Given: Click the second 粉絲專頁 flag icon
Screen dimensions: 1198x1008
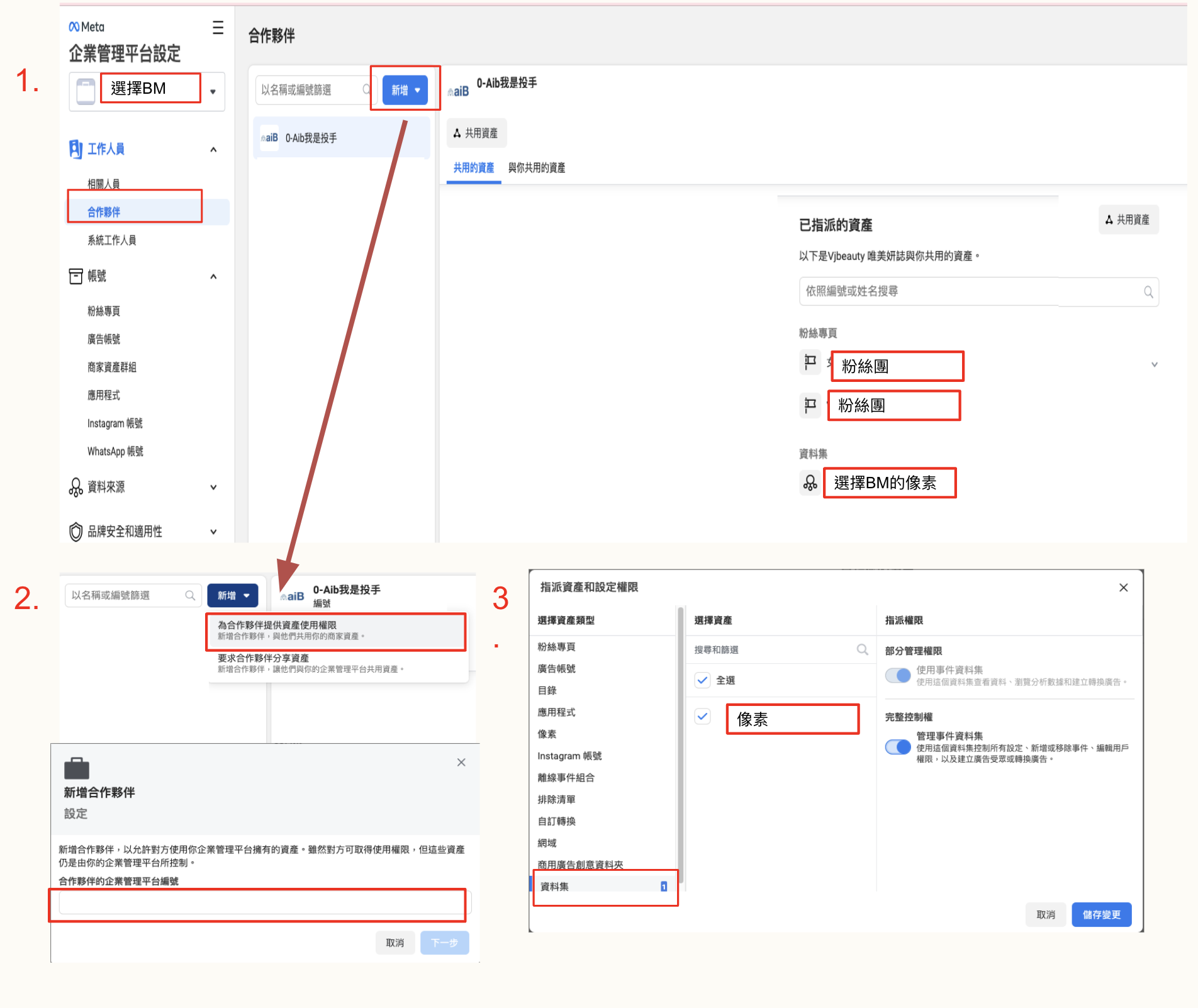Looking at the screenshot, I should point(810,405).
